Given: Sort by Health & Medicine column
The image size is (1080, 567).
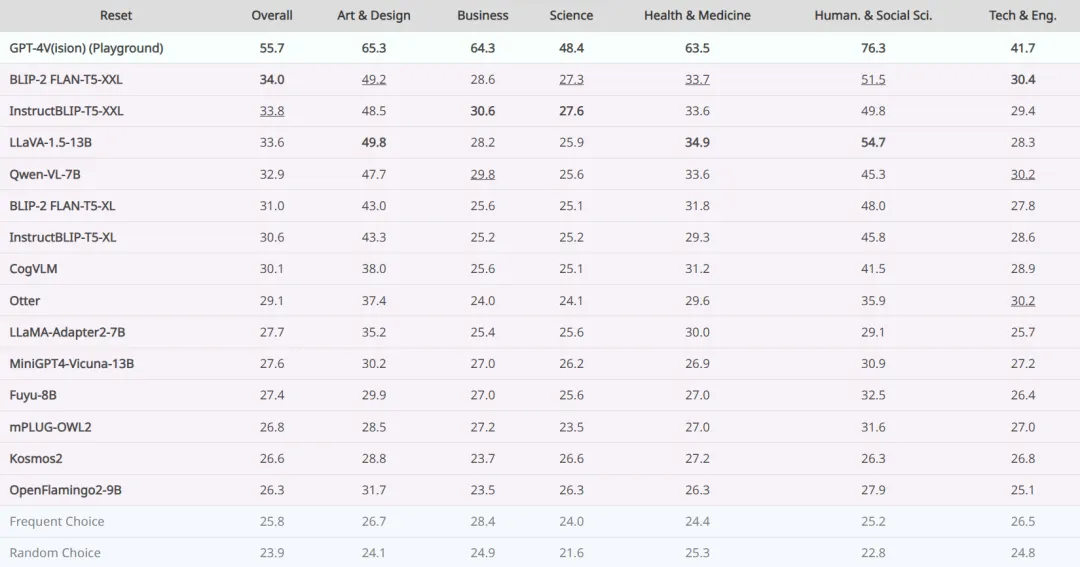Looking at the screenshot, I should coord(697,15).
